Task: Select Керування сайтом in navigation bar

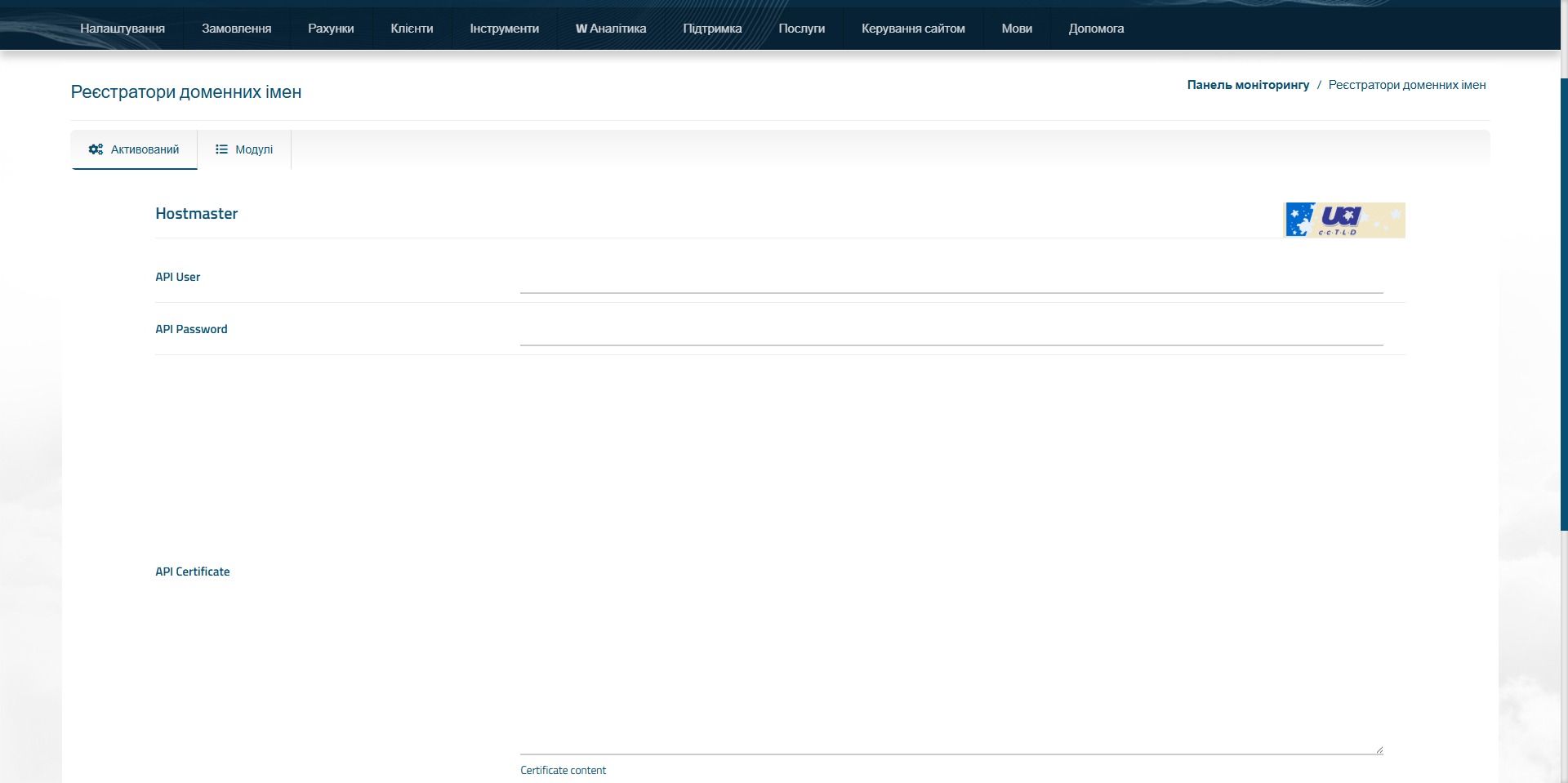Action: tap(913, 29)
